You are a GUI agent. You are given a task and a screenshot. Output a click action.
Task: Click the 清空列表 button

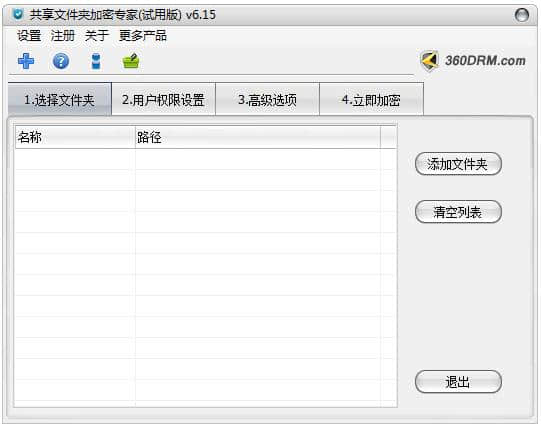458,212
